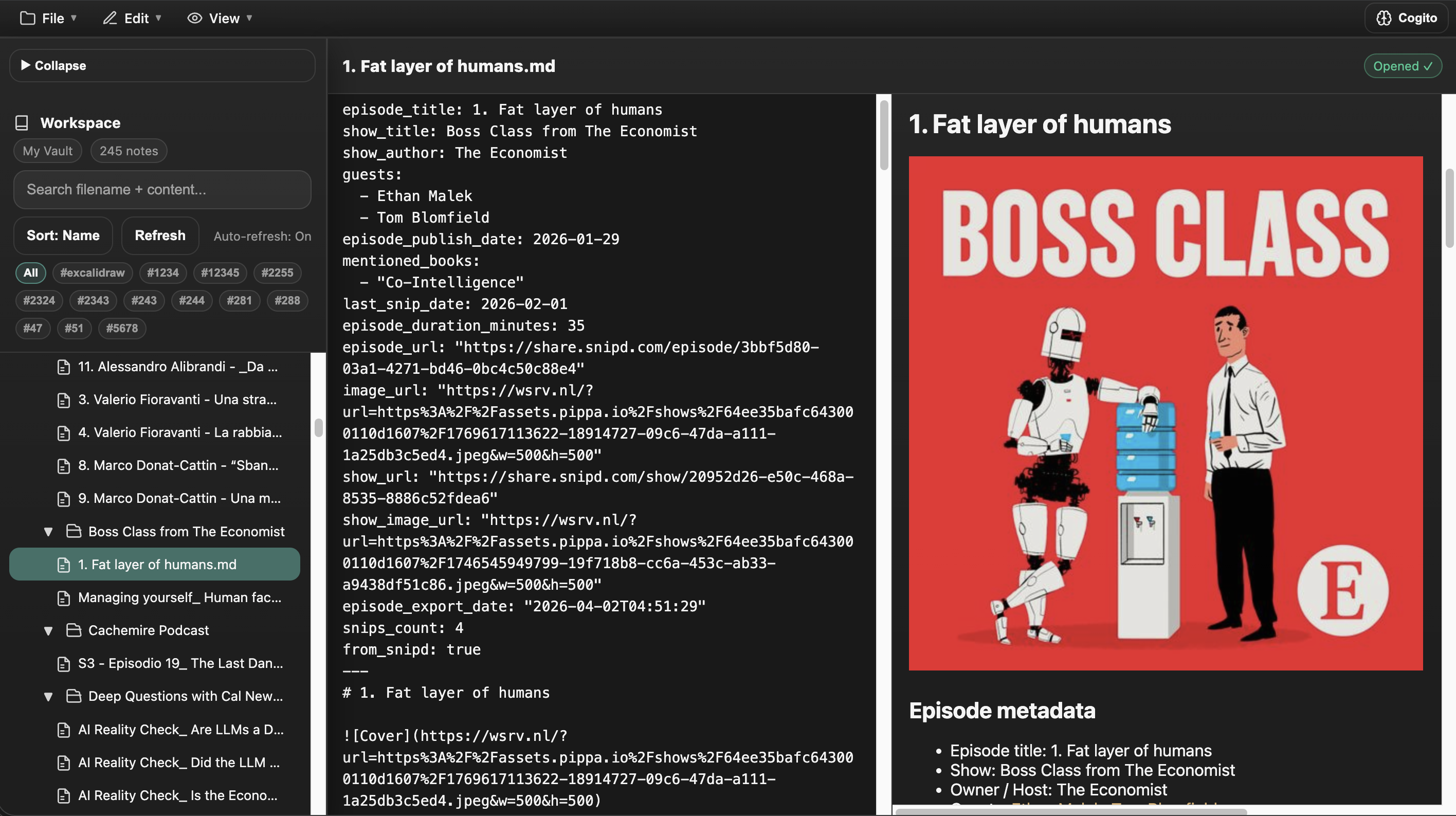The height and width of the screenshot is (816, 1456).
Task: Click the Workspace notebook icon
Action: [x=22, y=122]
